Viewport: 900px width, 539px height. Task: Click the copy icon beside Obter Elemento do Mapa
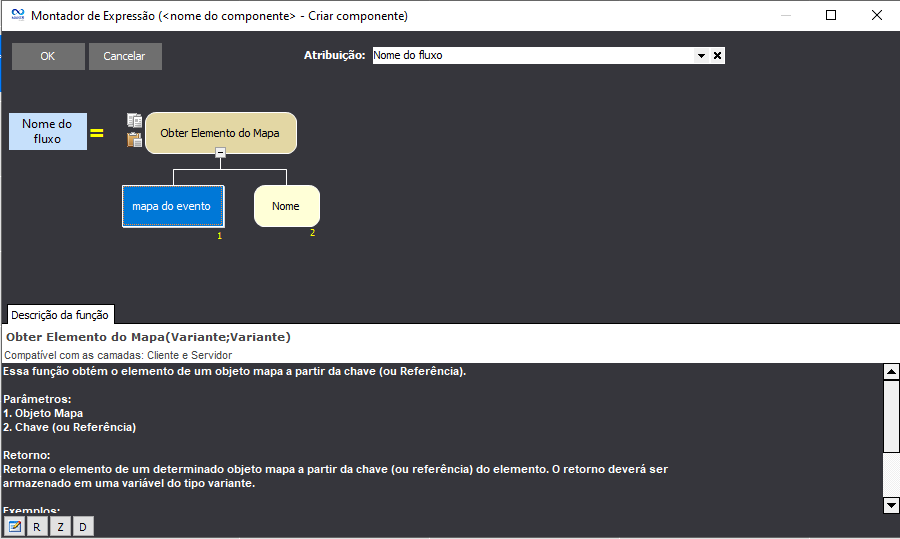(x=134, y=121)
